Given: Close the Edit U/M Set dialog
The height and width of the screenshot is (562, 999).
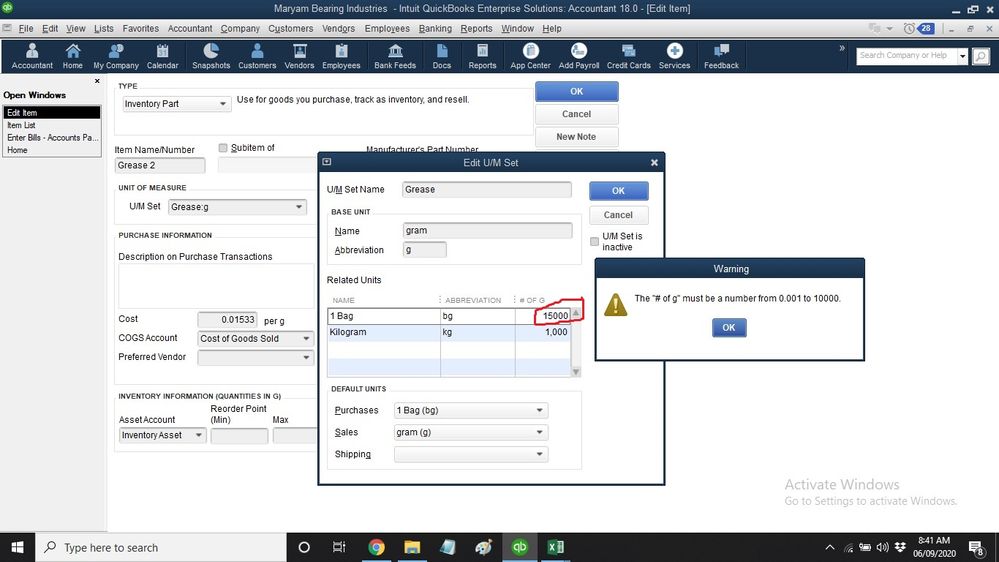Looking at the screenshot, I should (x=654, y=162).
